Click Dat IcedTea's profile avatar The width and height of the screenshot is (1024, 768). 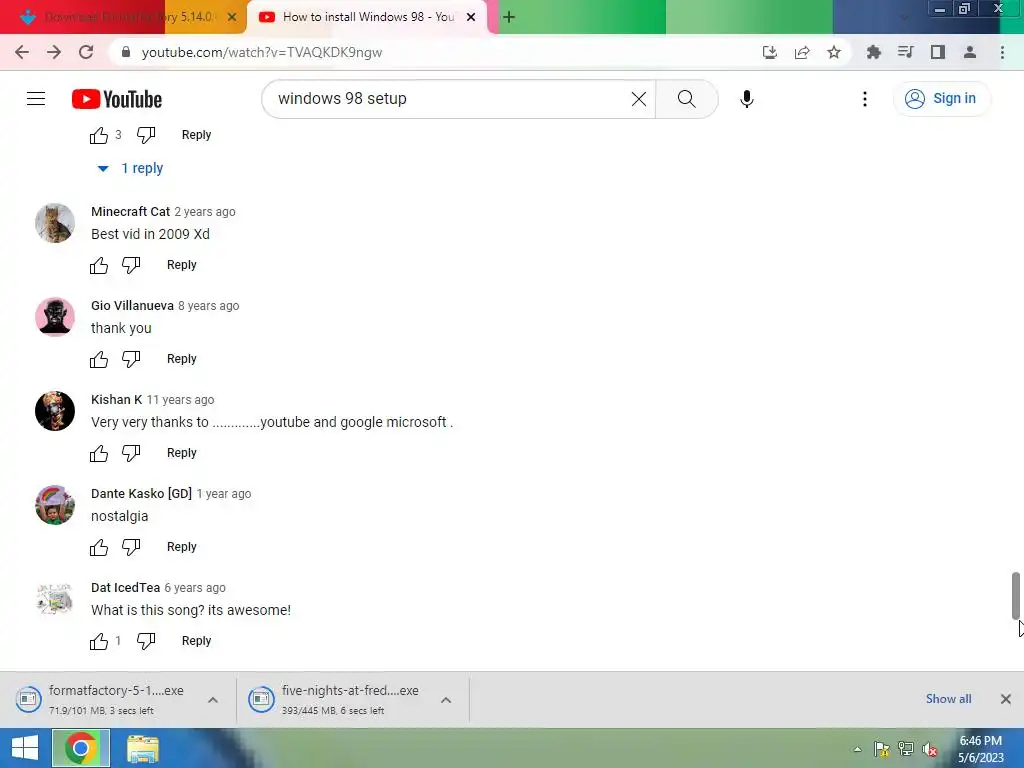(55, 599)
